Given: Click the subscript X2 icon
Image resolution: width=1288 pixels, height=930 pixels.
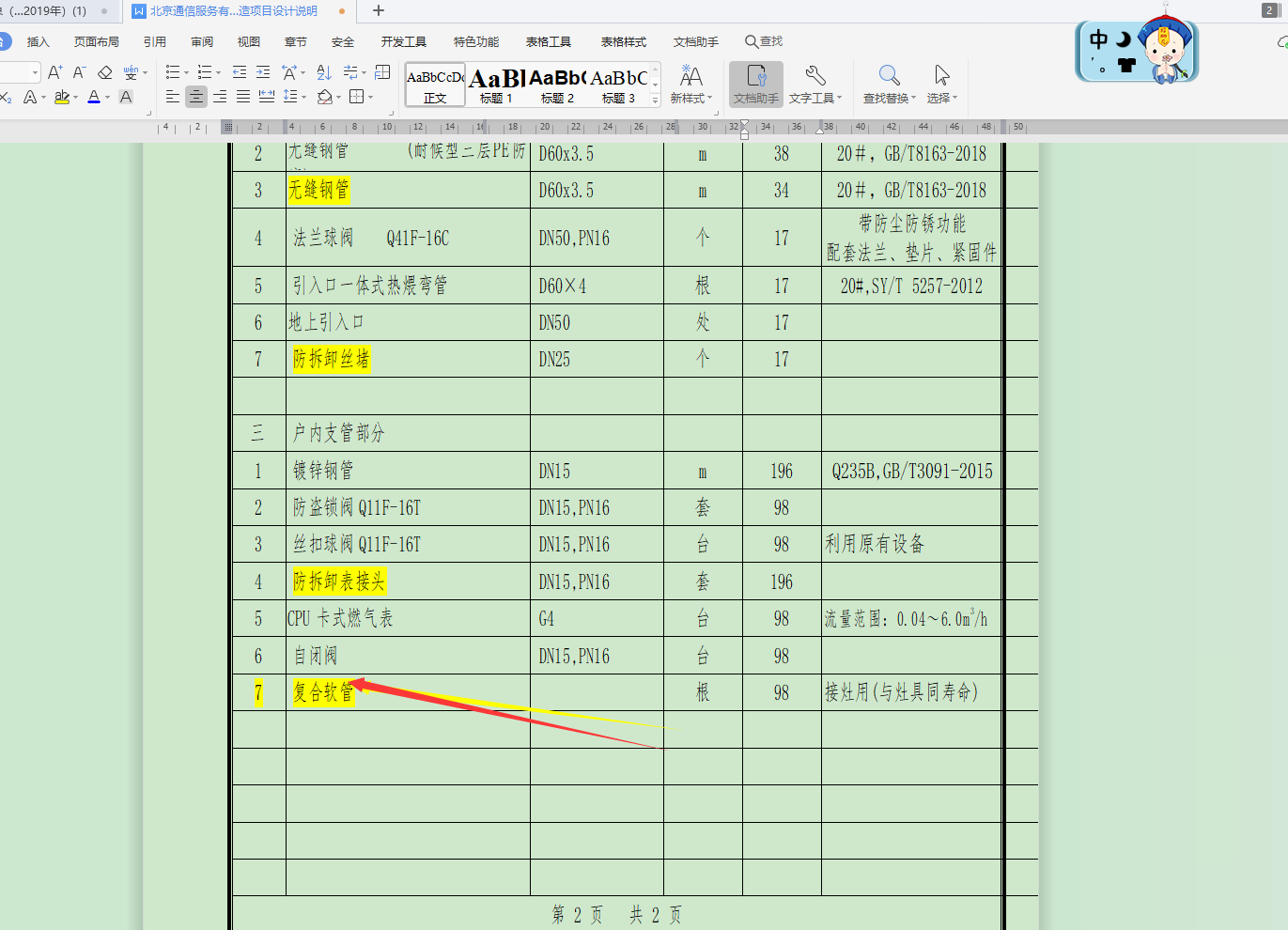Looking at the screenshot, I should click(x=6, y=97).
